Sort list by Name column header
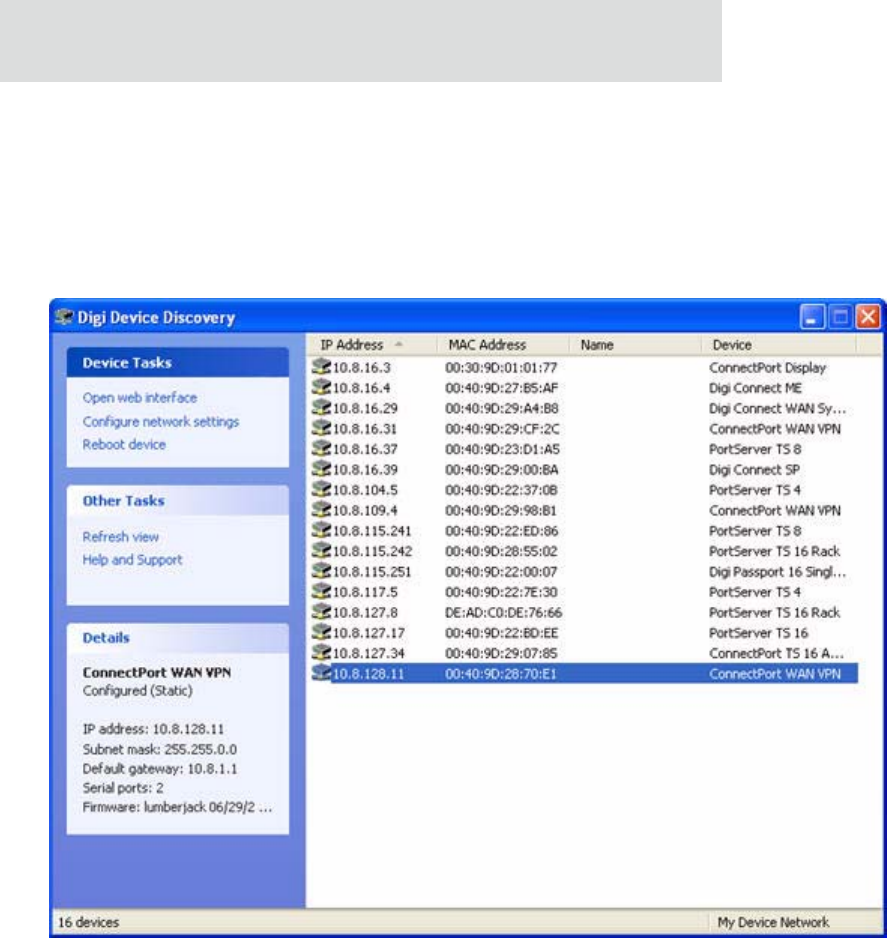 [635, 345]
